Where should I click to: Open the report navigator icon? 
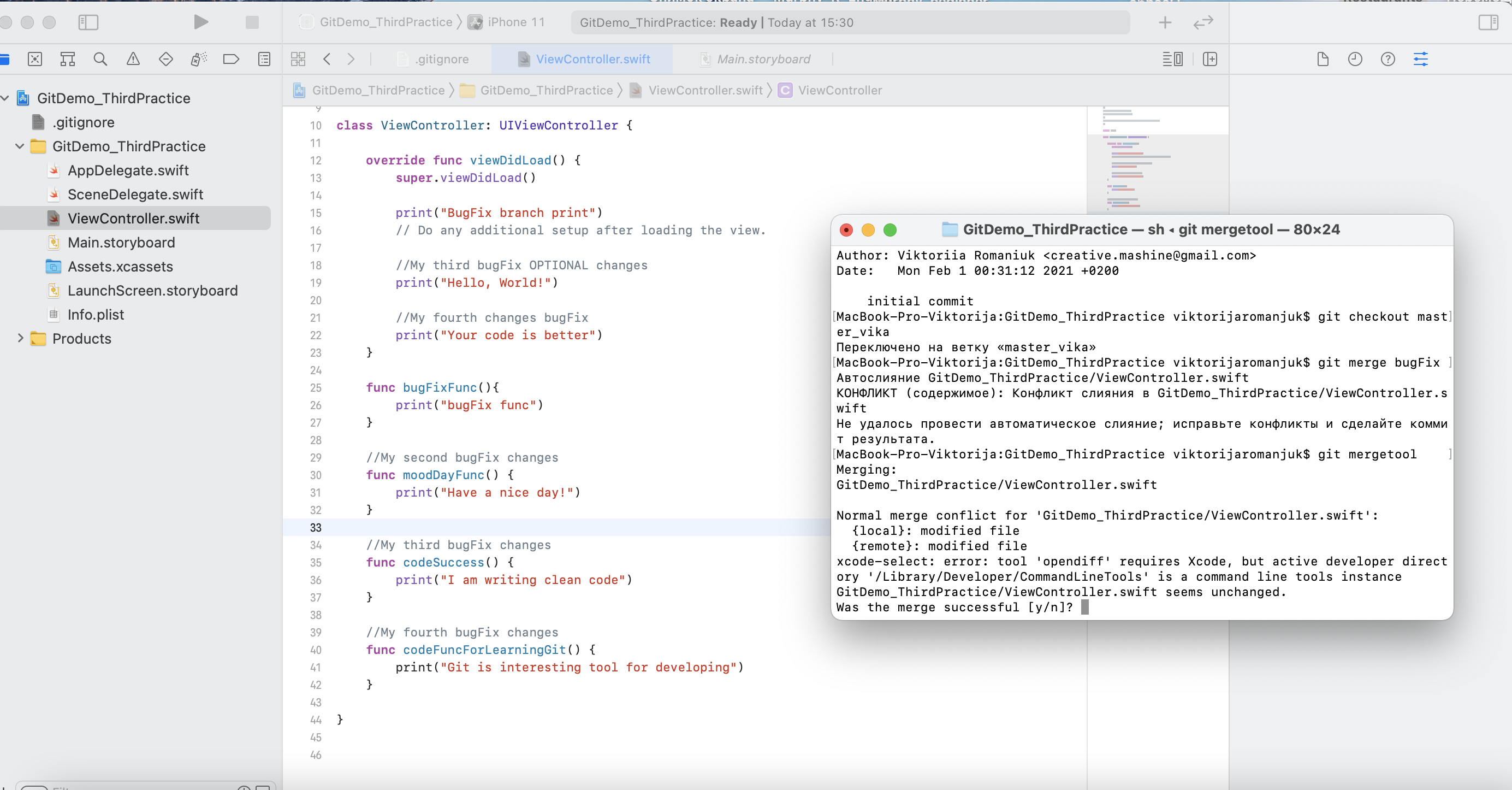(x=264, y=59)
